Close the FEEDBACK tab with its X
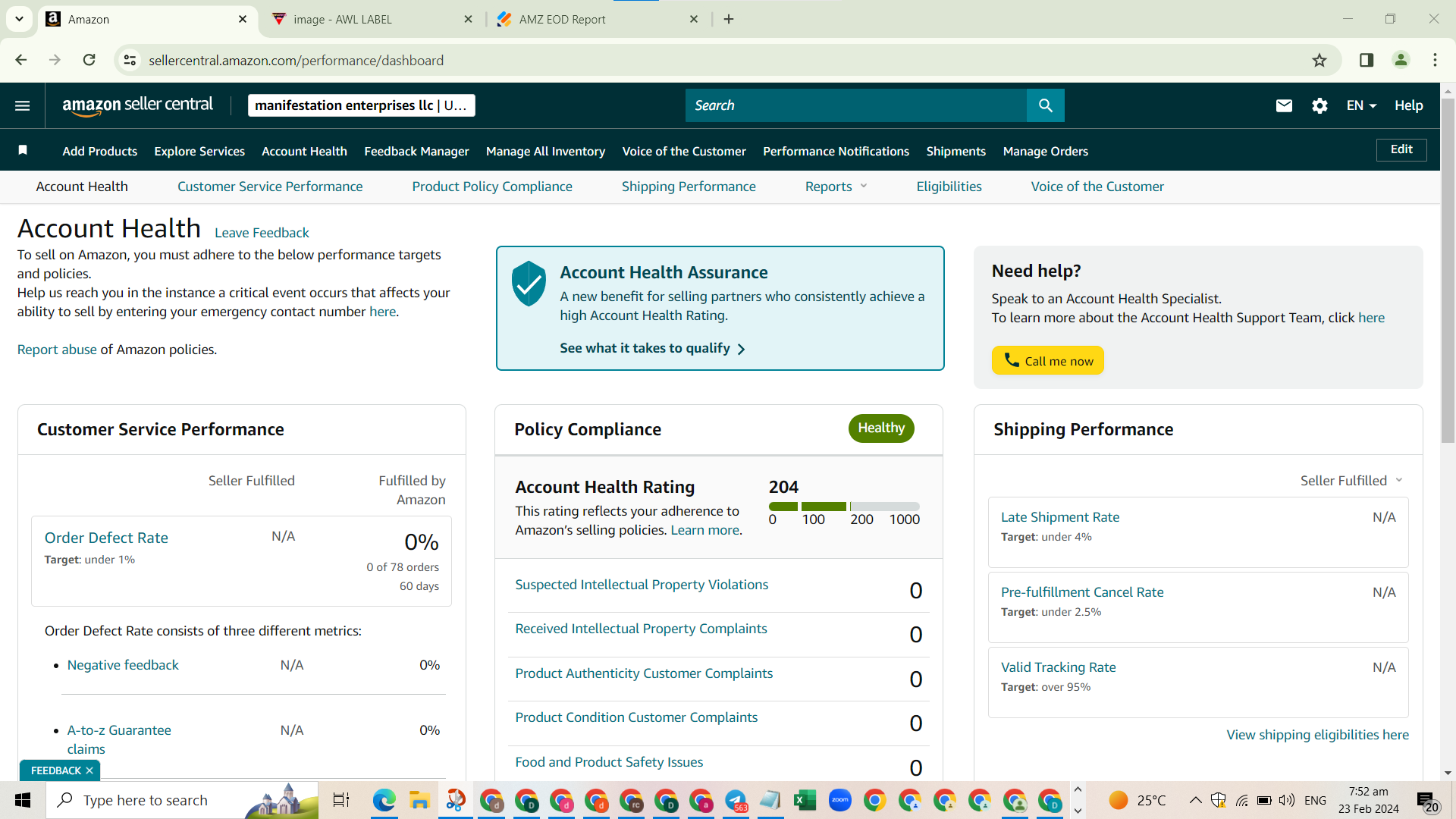This screenshot has width=1456, height=819. [89, 770]
